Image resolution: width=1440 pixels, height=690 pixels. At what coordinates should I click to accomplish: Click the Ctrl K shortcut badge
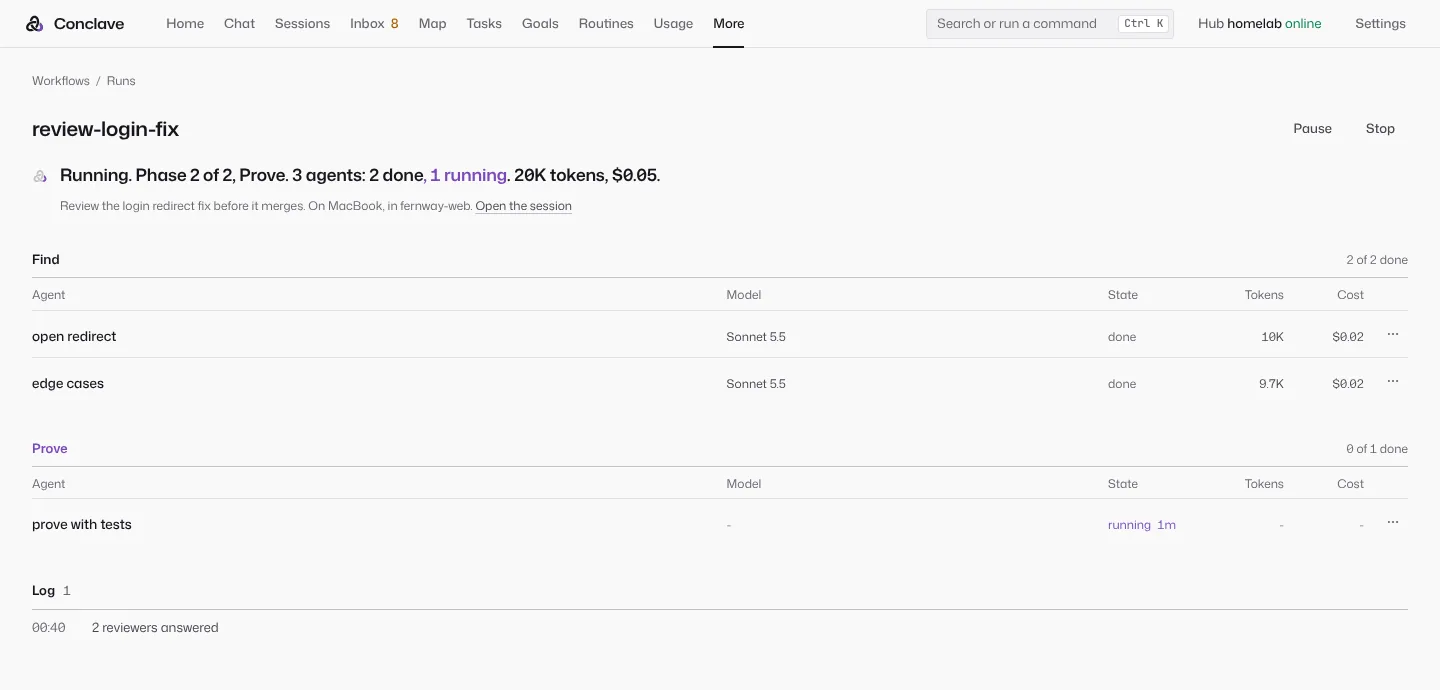[x=1143, y=23]
